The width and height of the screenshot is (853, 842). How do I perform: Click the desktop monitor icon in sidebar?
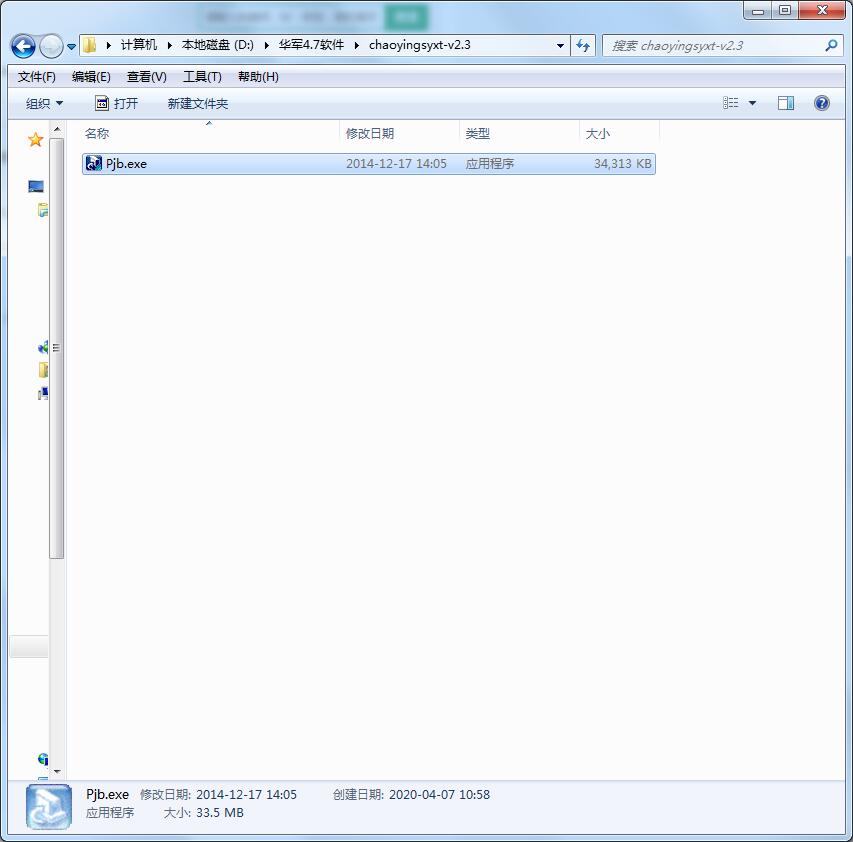[x=36, y=187]
